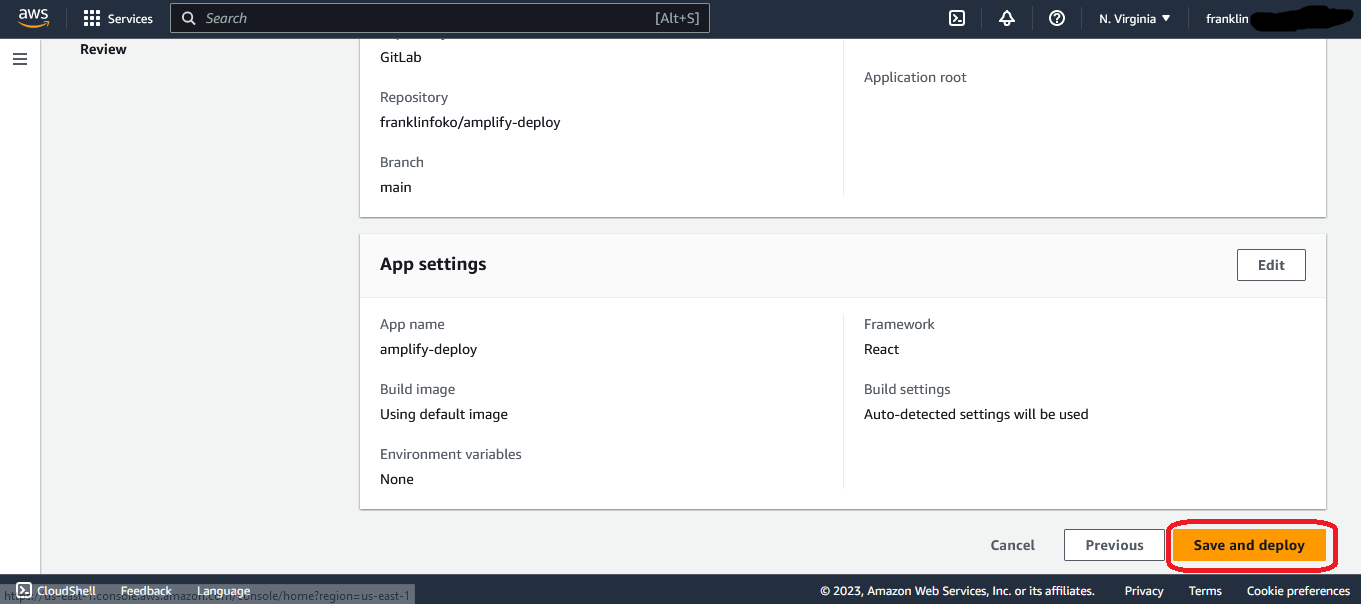1361x604 pixels.
Task: Click the CloudShell icon in top bar
Action: click(957, 18)
